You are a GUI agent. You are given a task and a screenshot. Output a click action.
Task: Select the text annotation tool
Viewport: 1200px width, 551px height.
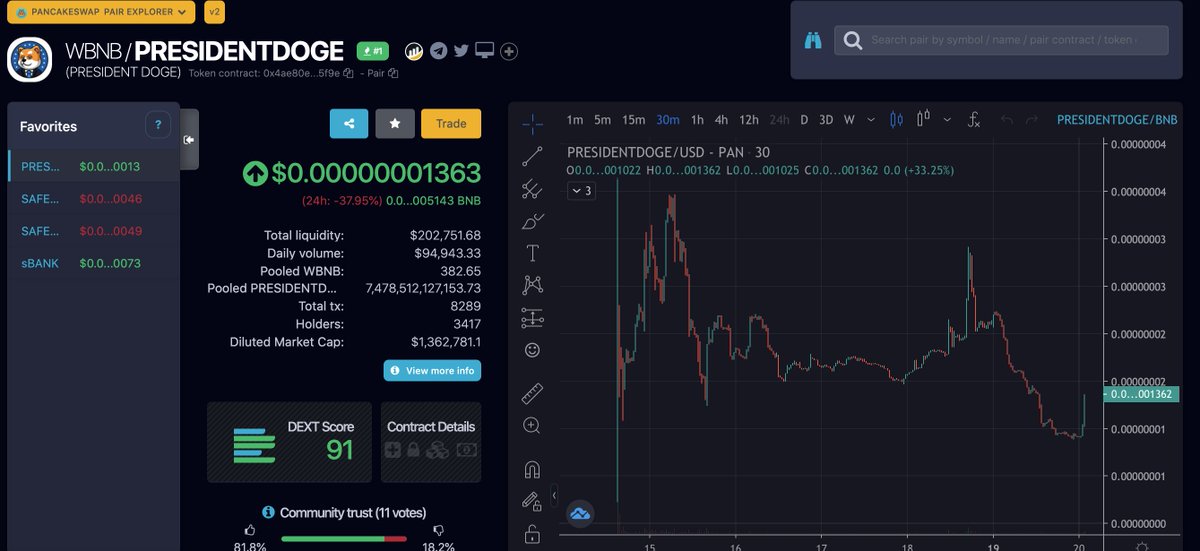(x=532, y=253)
